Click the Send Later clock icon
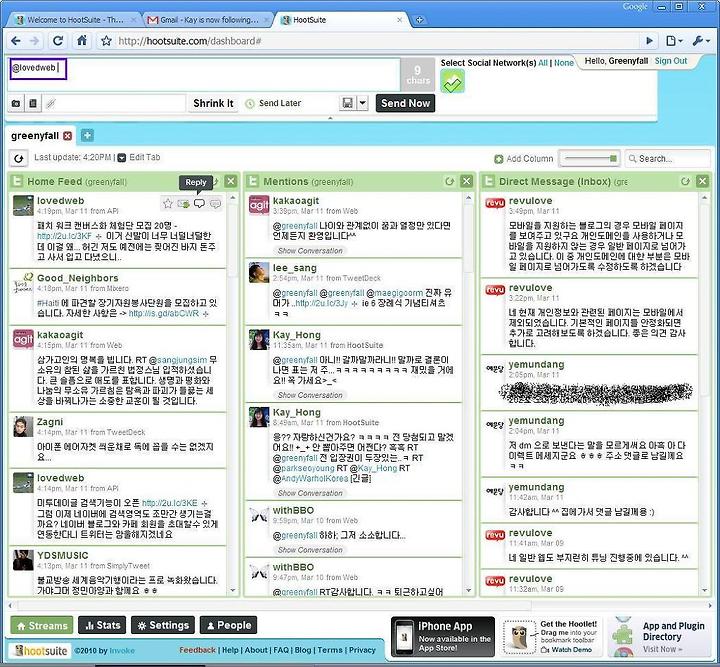This screenshot has width=720, height=667. click(250, 104)
